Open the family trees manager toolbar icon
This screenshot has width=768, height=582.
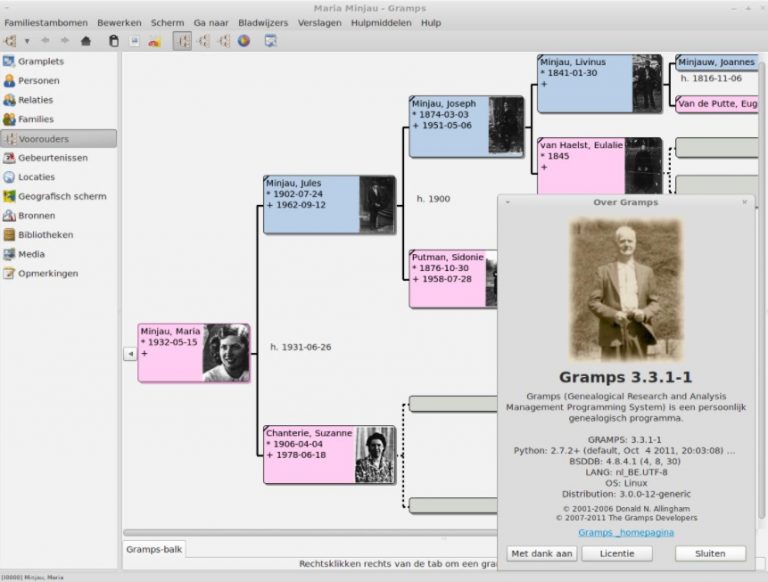[10, 41]
